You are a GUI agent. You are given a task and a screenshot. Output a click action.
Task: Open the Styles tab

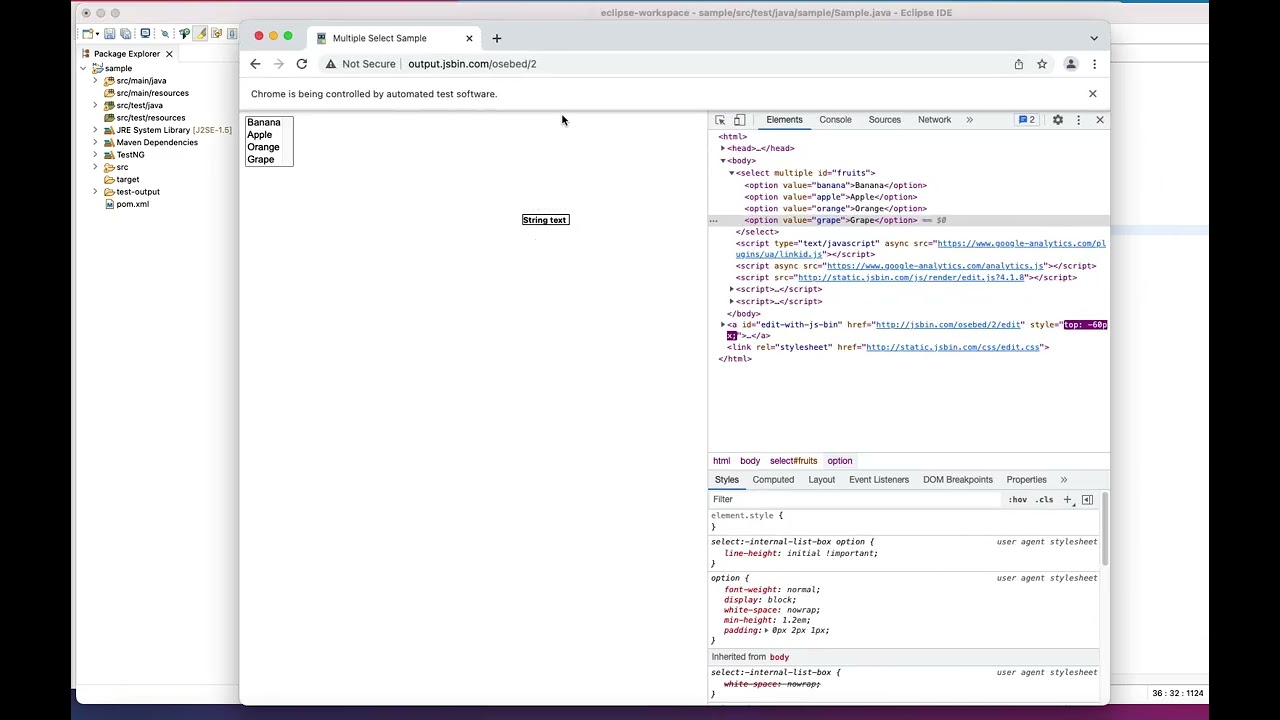(x=727, y=480)
